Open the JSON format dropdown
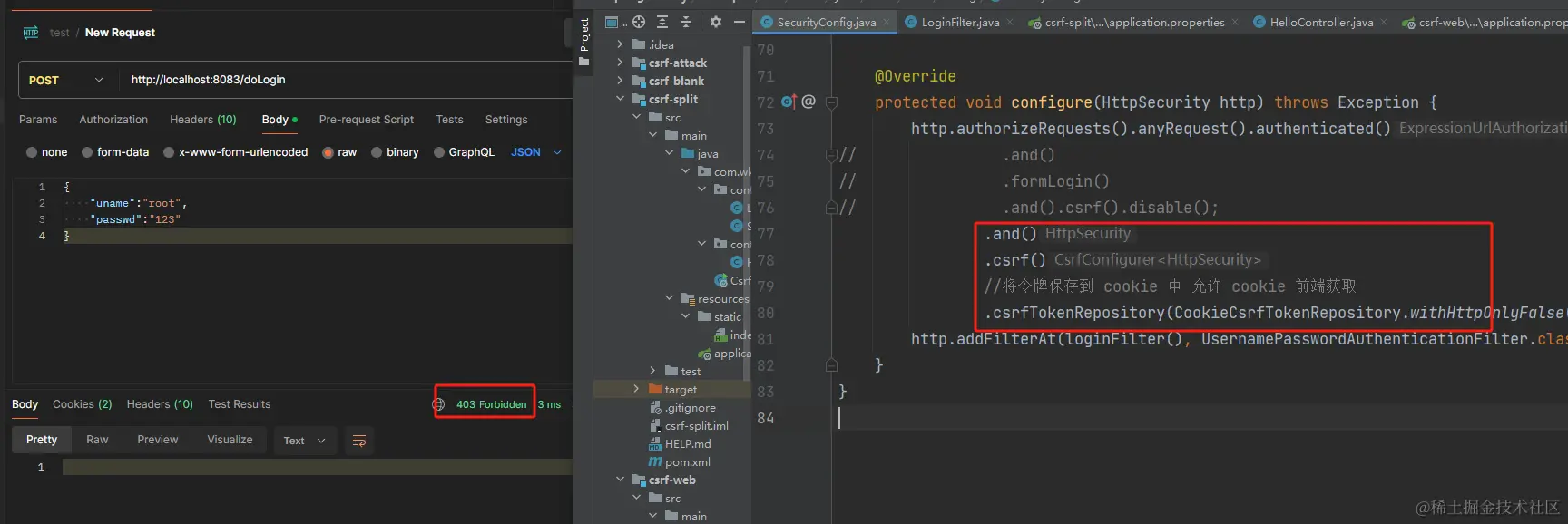The image size is (1568, 524). click(x=536, y=152)
